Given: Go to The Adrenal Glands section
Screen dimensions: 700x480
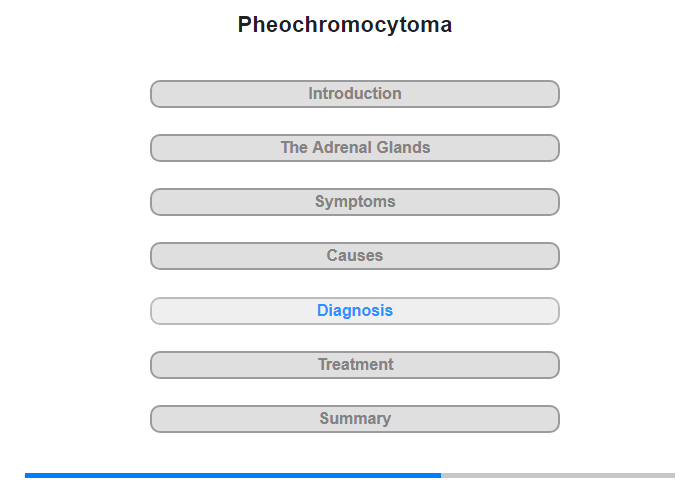Looking at the screenshot, I should coord(355,148).
